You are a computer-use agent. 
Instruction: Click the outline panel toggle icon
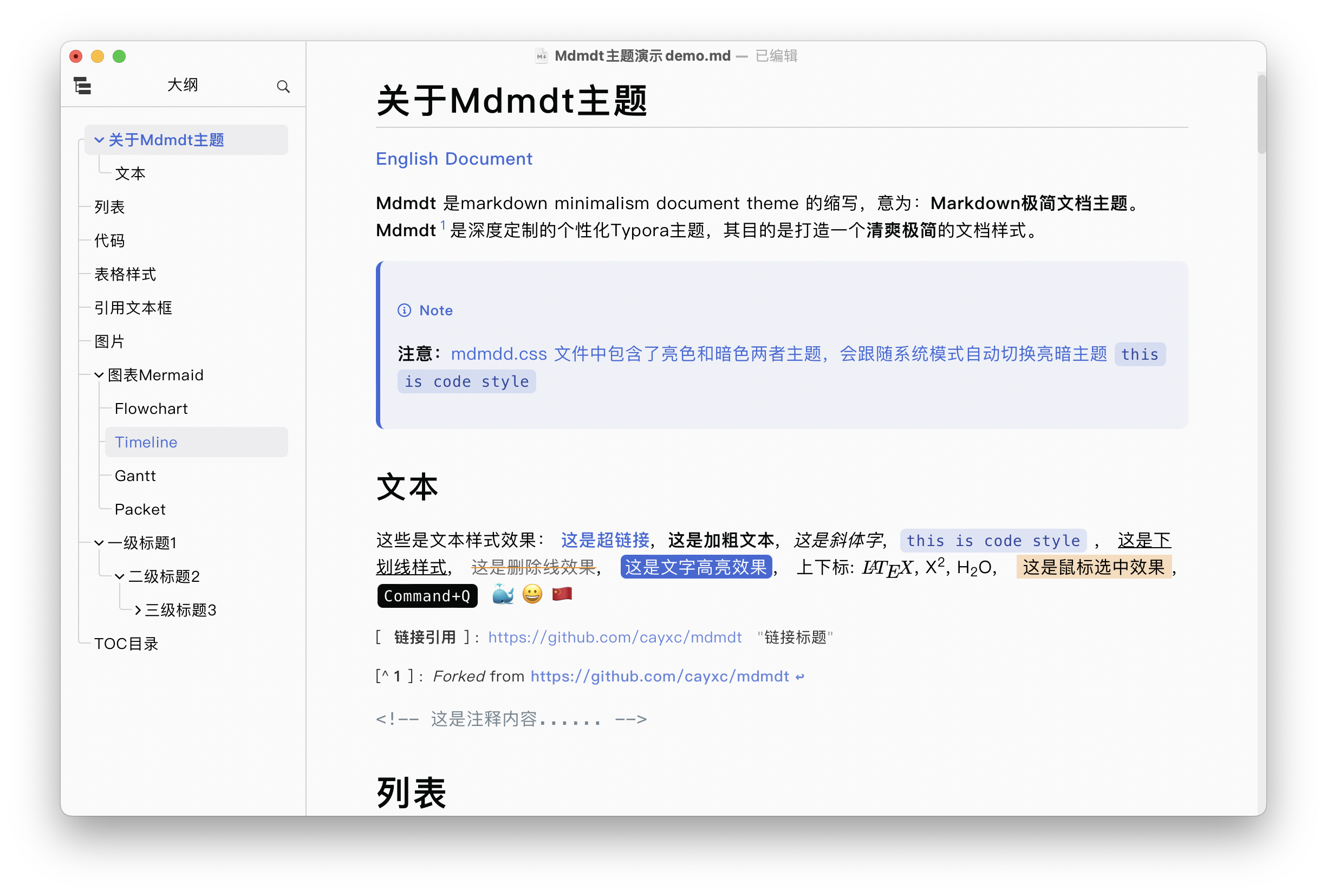(83, 85)
